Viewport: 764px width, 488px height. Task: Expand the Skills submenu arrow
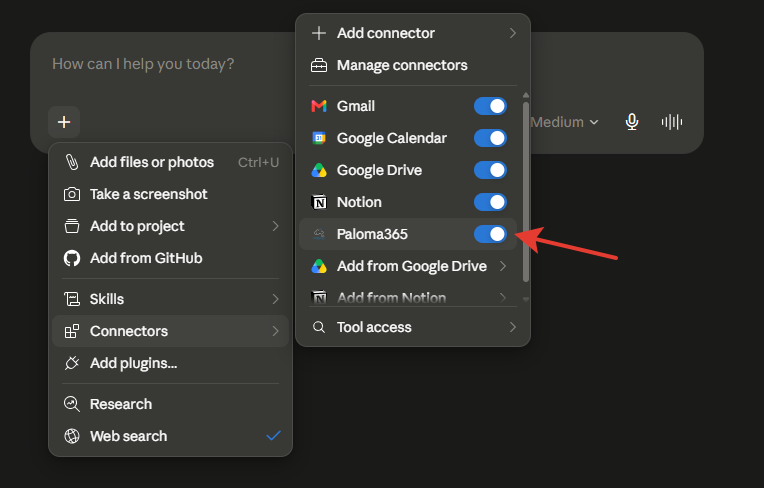[x=275, y=299]
